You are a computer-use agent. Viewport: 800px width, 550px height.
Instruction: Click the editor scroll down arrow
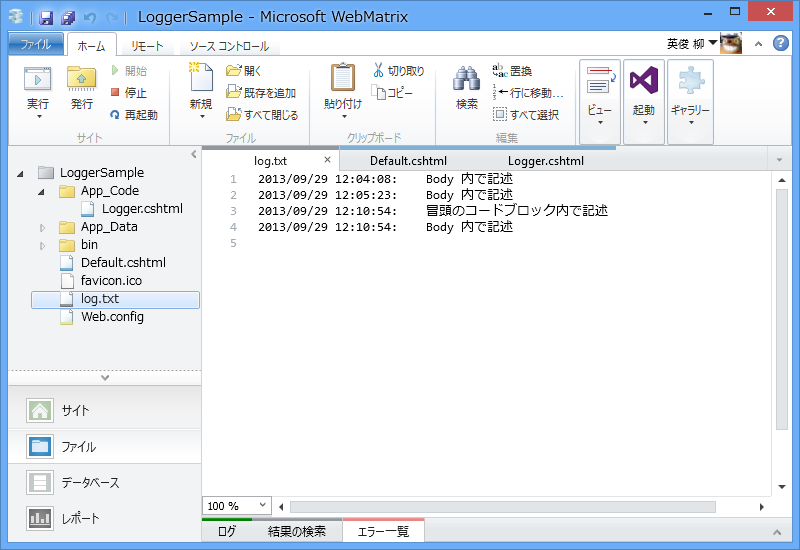point(782,487)
